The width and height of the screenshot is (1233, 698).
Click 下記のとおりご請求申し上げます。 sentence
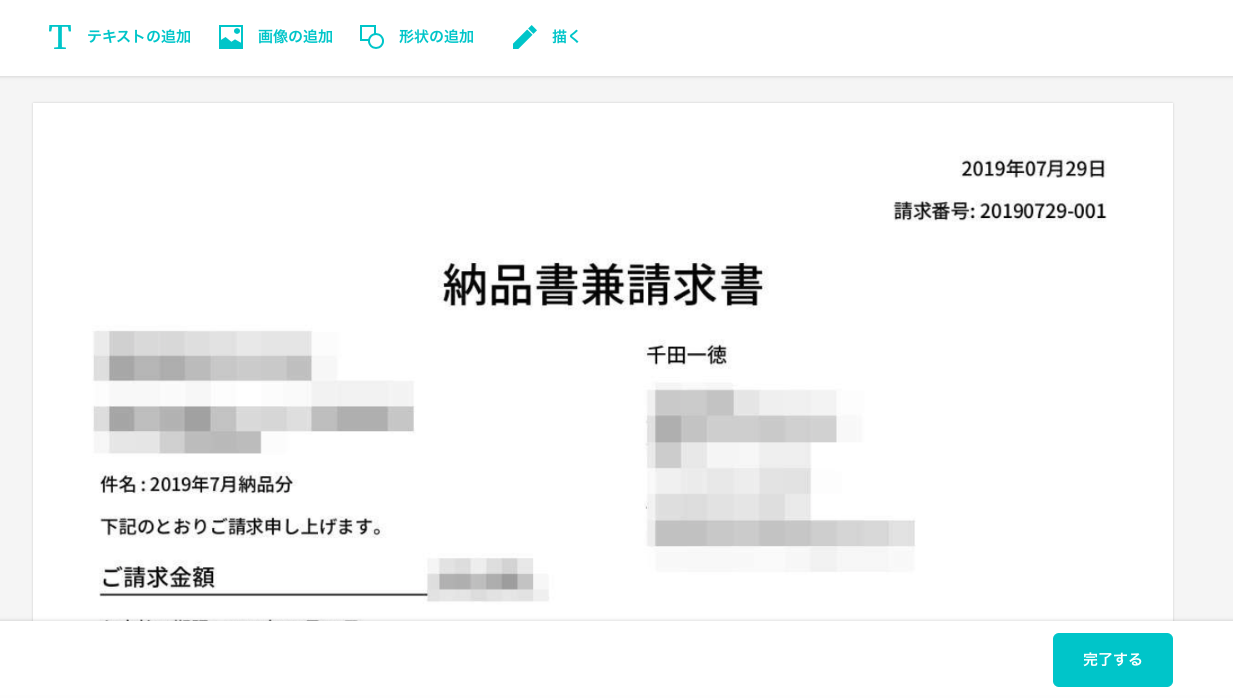243,527
